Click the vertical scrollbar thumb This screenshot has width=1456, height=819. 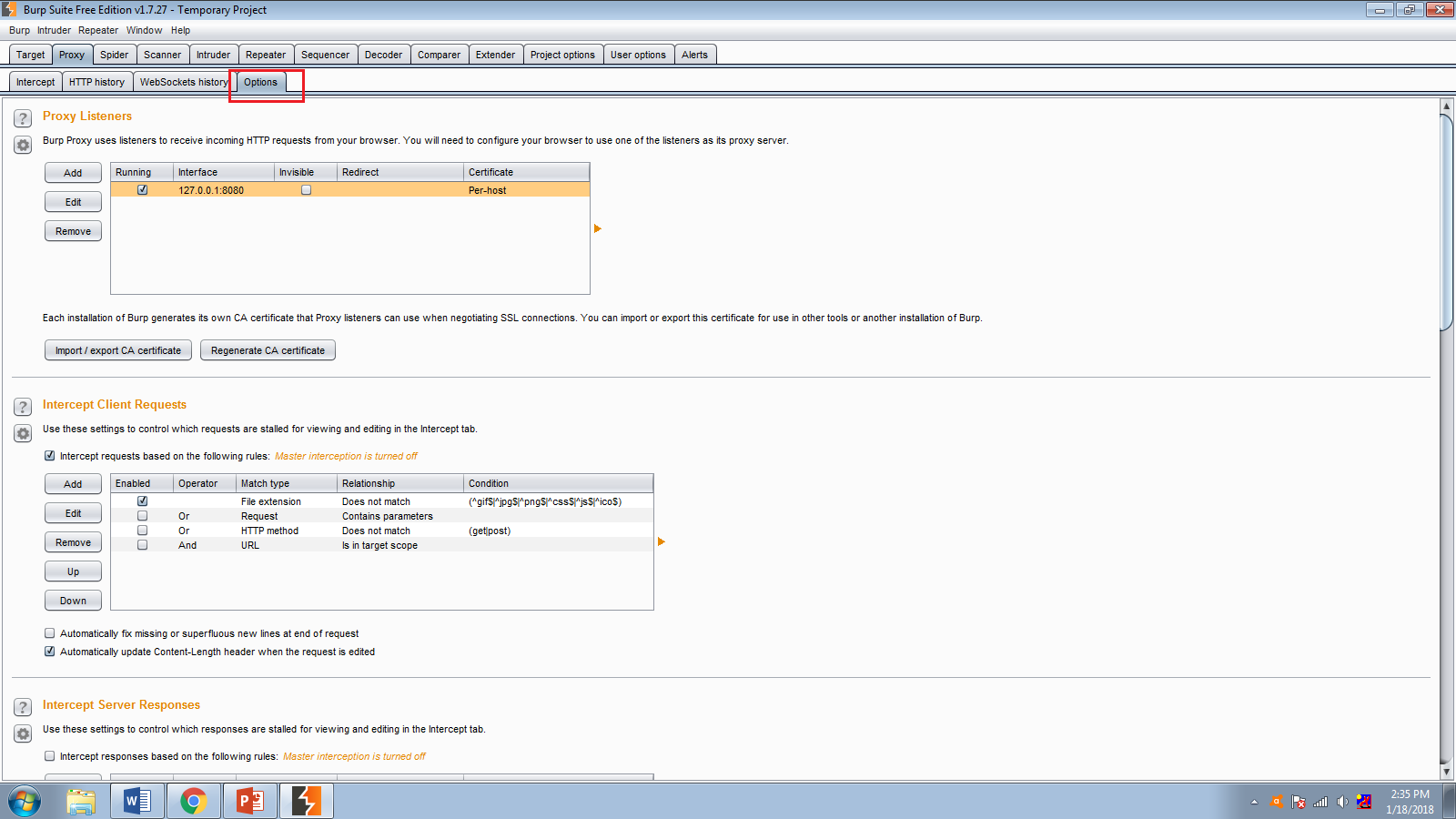pyautogui.click(x=1446, y=223)
